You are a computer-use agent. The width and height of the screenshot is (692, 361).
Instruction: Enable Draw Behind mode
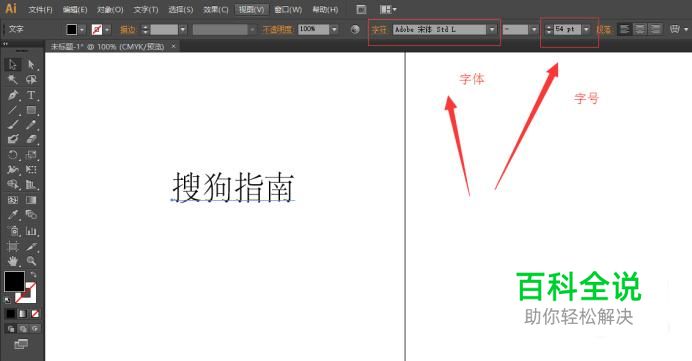point(23,329)
